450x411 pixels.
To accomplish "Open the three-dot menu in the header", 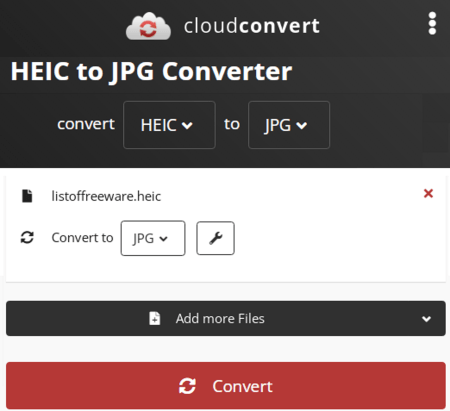I will [432, 23].
